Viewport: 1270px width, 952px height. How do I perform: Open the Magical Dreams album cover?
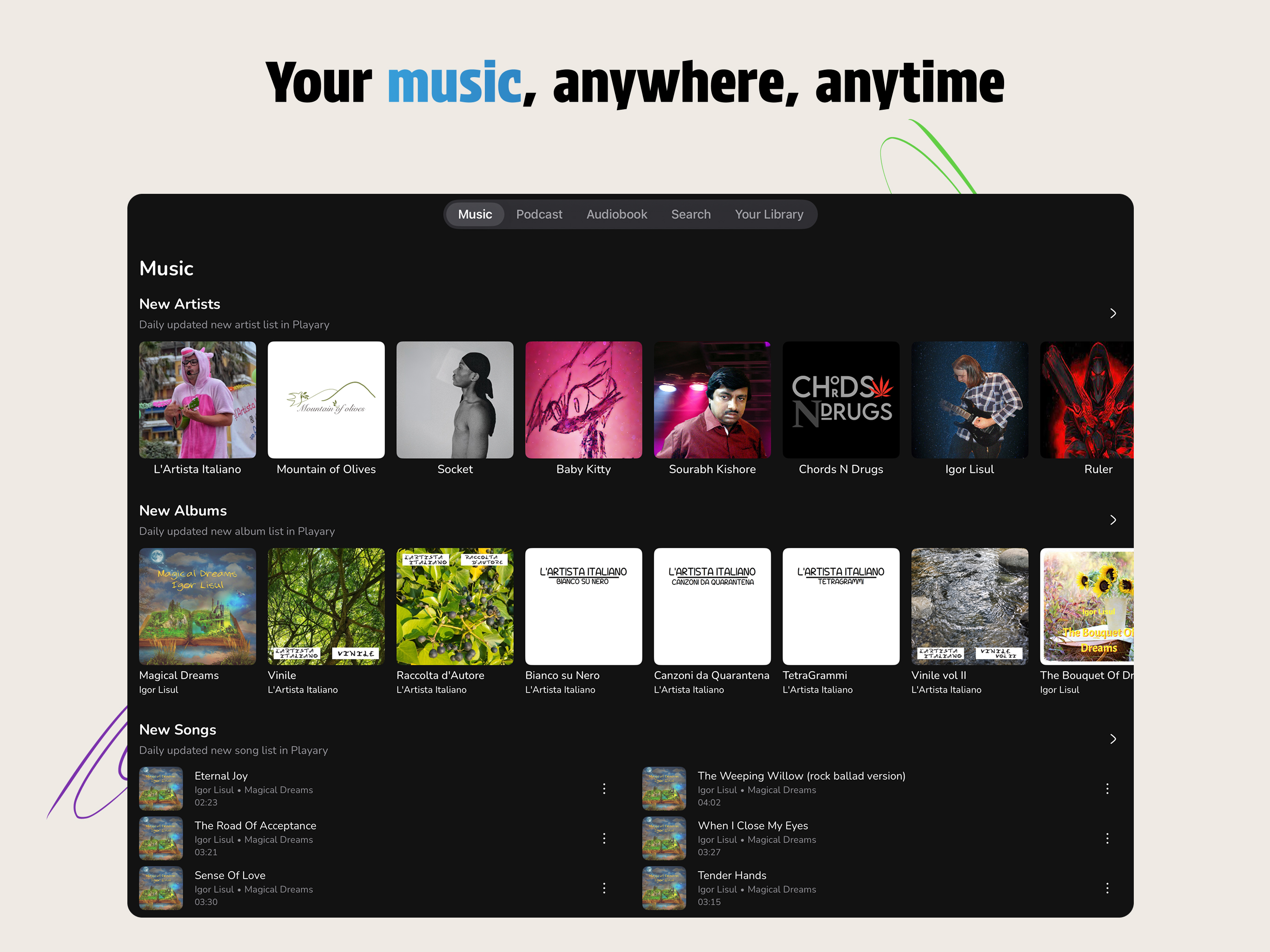[198, 606]
